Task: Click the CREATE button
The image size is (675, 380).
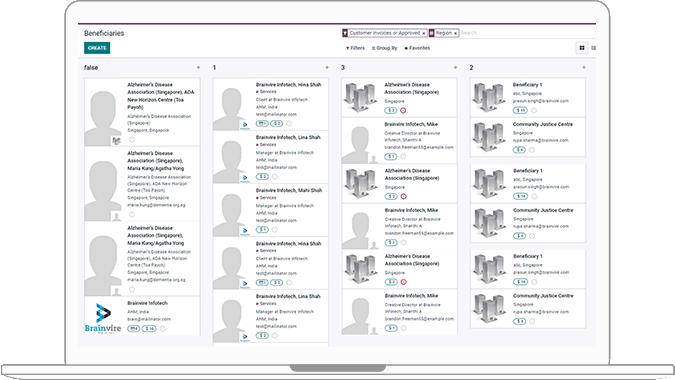Action: (97, 48)
